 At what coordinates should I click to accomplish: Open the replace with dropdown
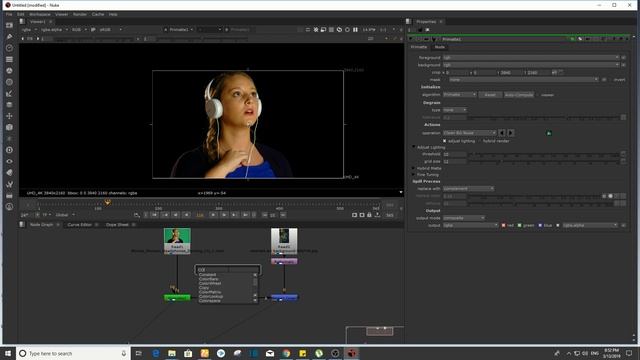pyautogui.click(x=468, y=189)
